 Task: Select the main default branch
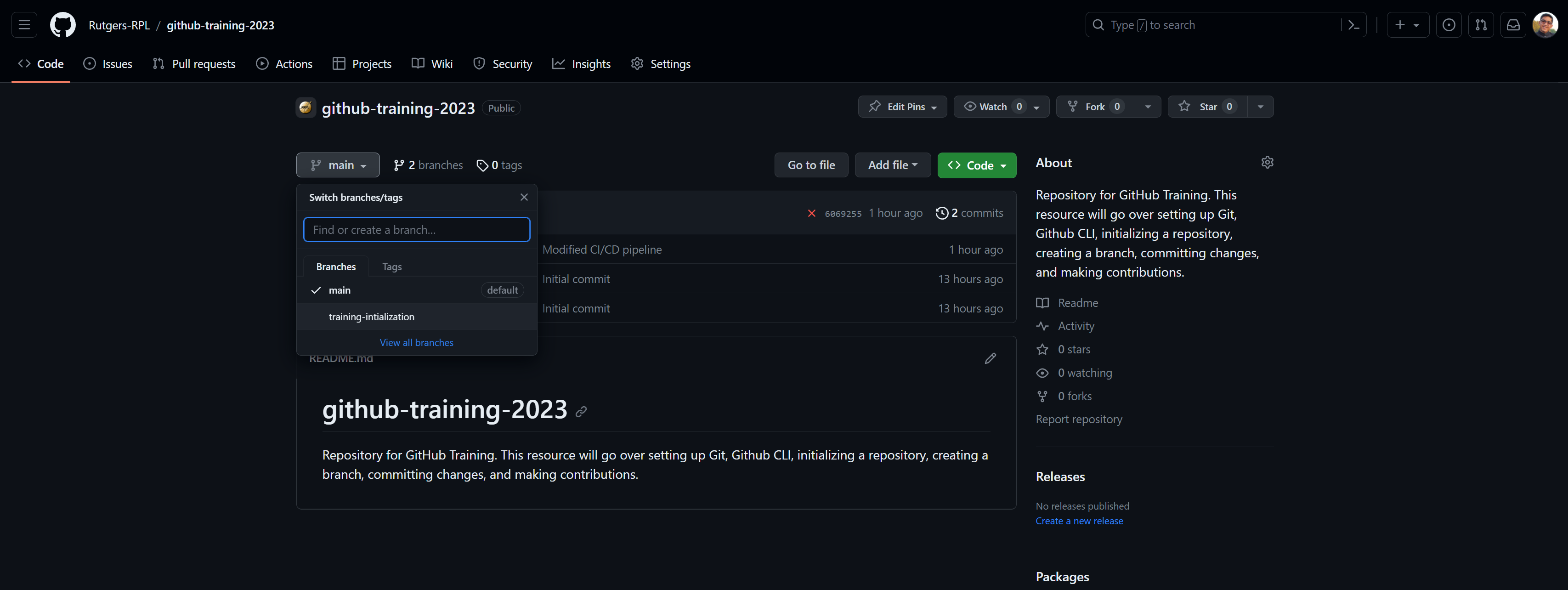pos(340,290)
